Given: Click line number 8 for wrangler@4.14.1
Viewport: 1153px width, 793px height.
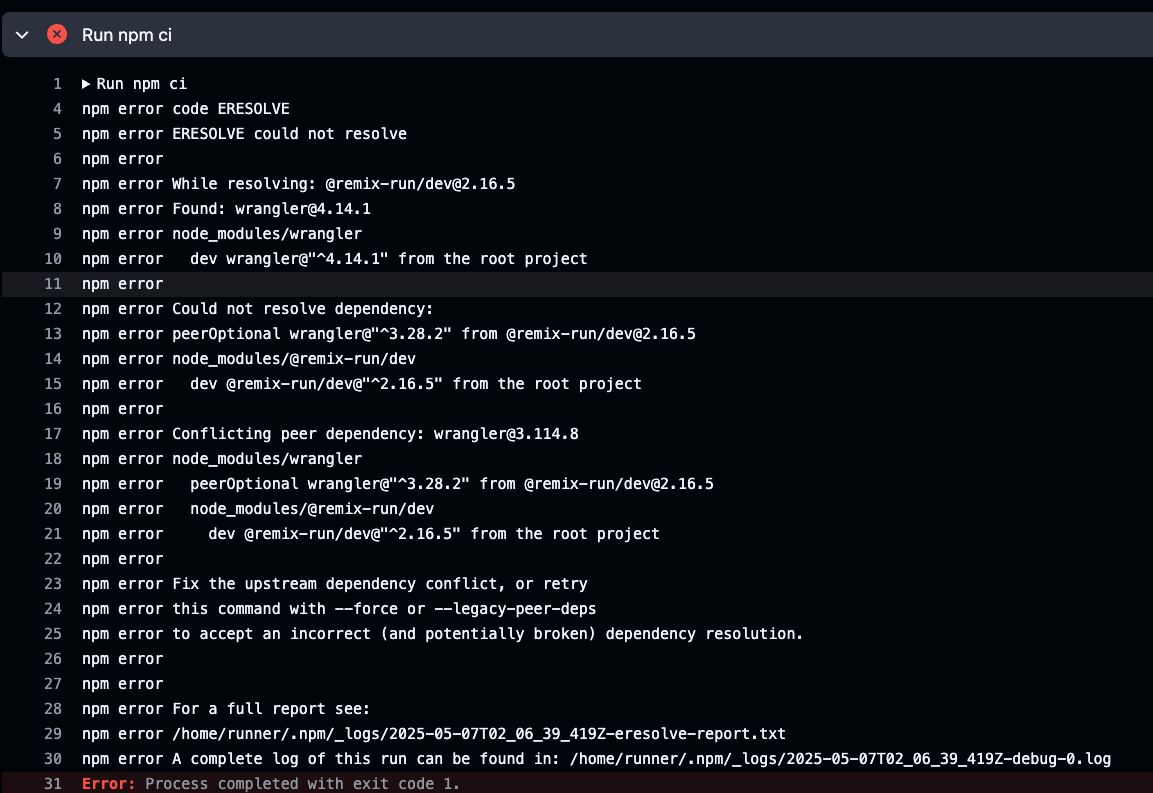Looking at the screenshot, I should pos(58,209).
